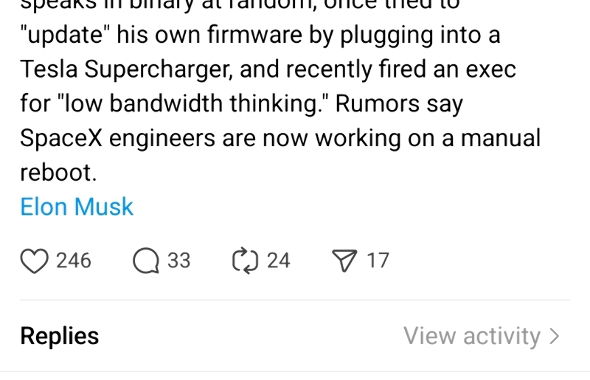590x380 pixels.
Task: Tap the word "reboot." in the post
Action: pyautogui.click(x=58, y=173)
